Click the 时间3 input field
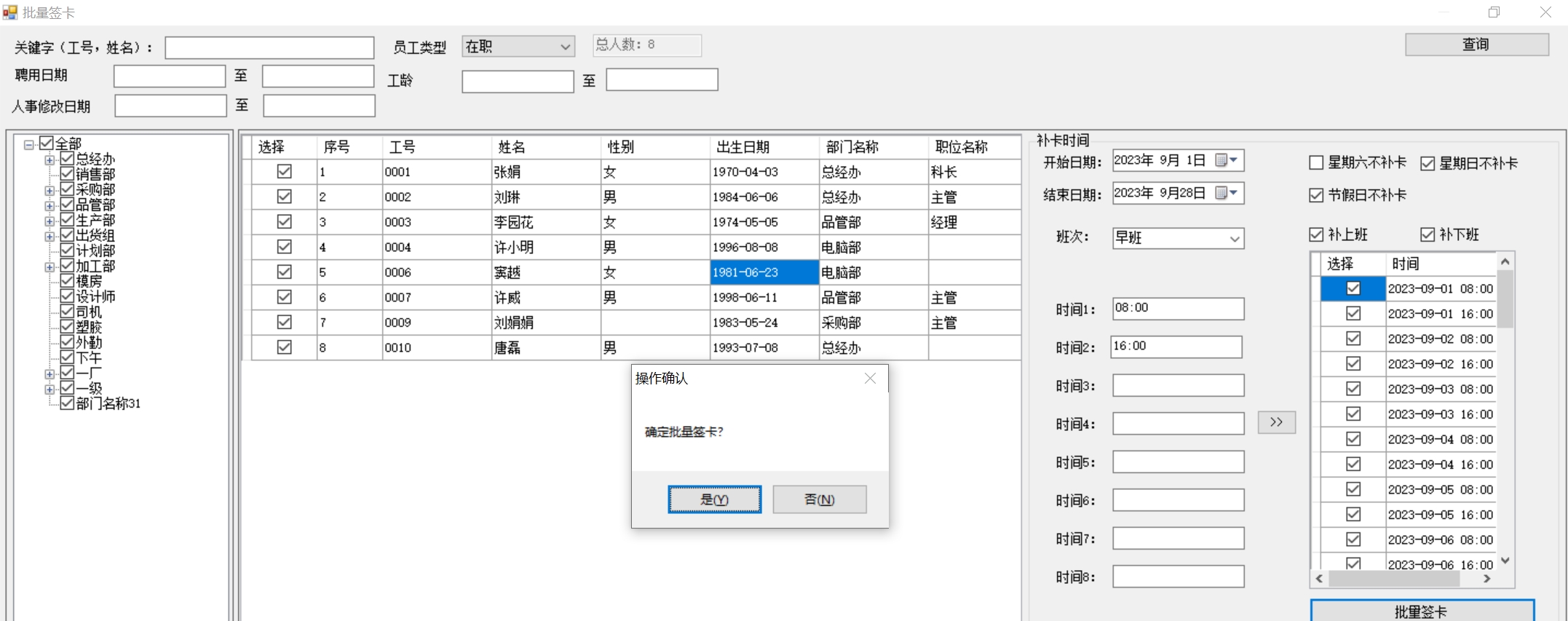 pos(1178,386)
